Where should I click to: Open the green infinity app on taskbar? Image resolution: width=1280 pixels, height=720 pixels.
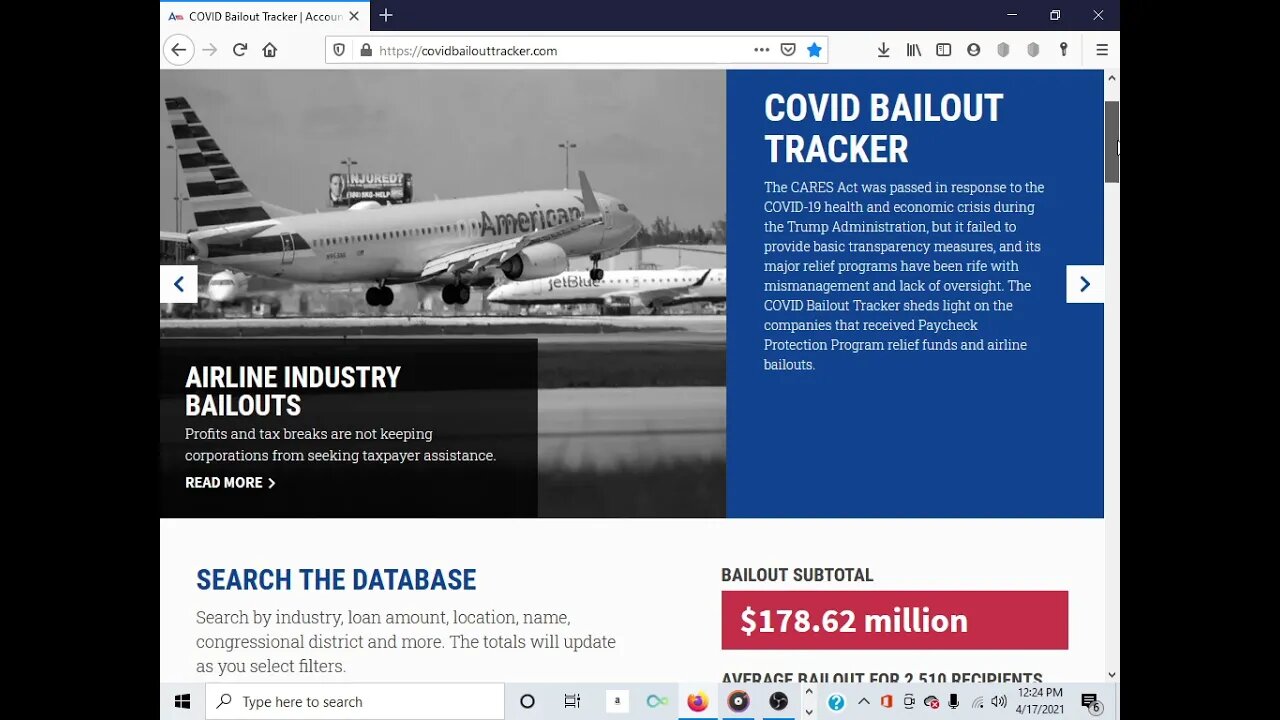tap(657, 702)
